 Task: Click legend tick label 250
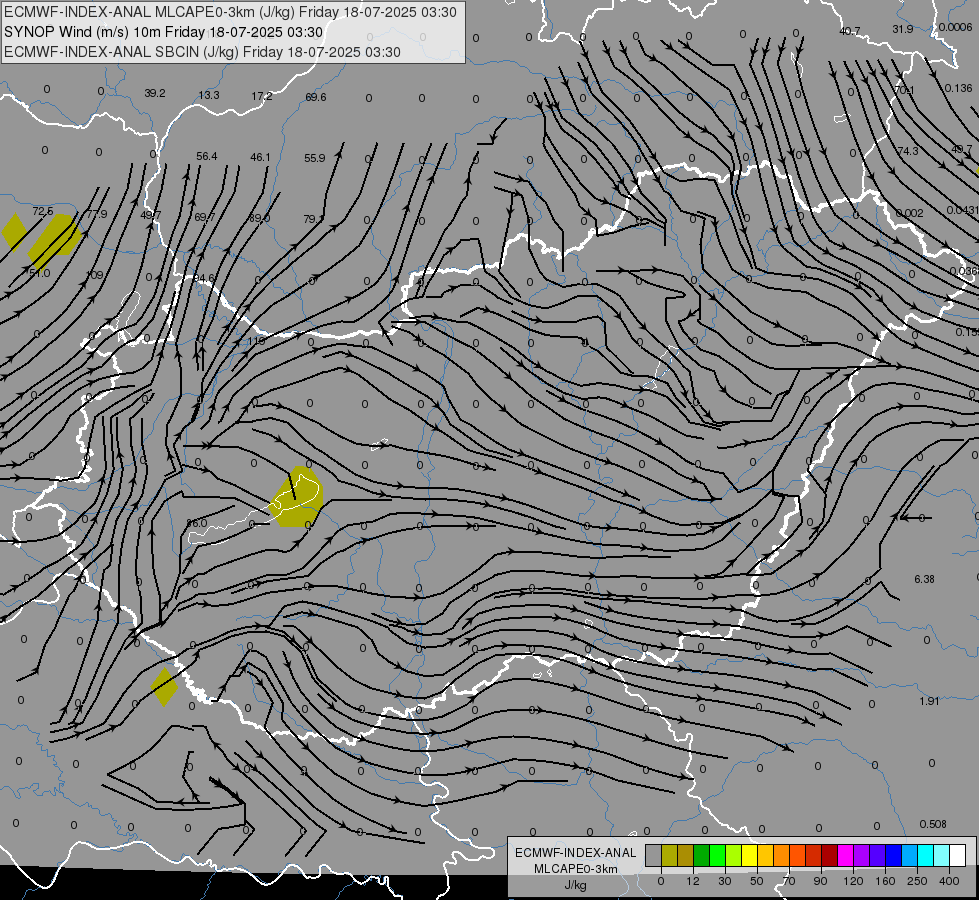[x=917, y=881]
